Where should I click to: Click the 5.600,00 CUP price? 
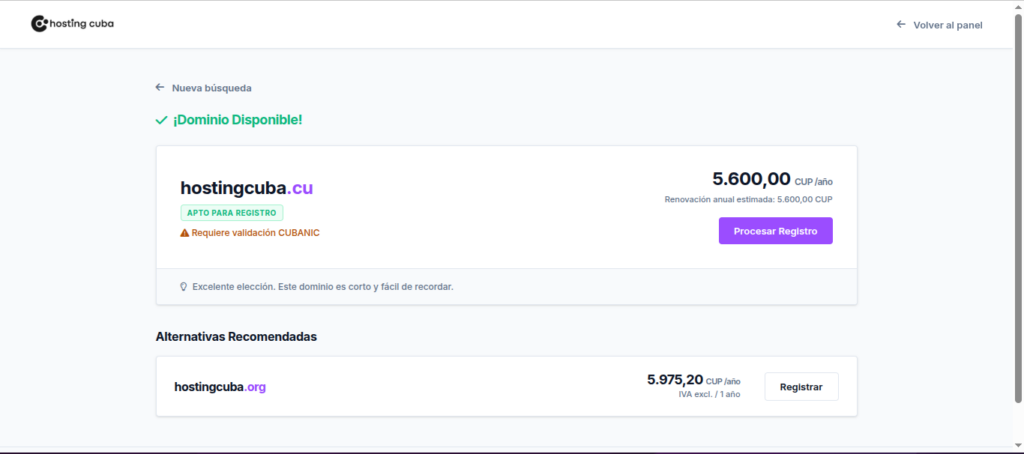[751, 180]
